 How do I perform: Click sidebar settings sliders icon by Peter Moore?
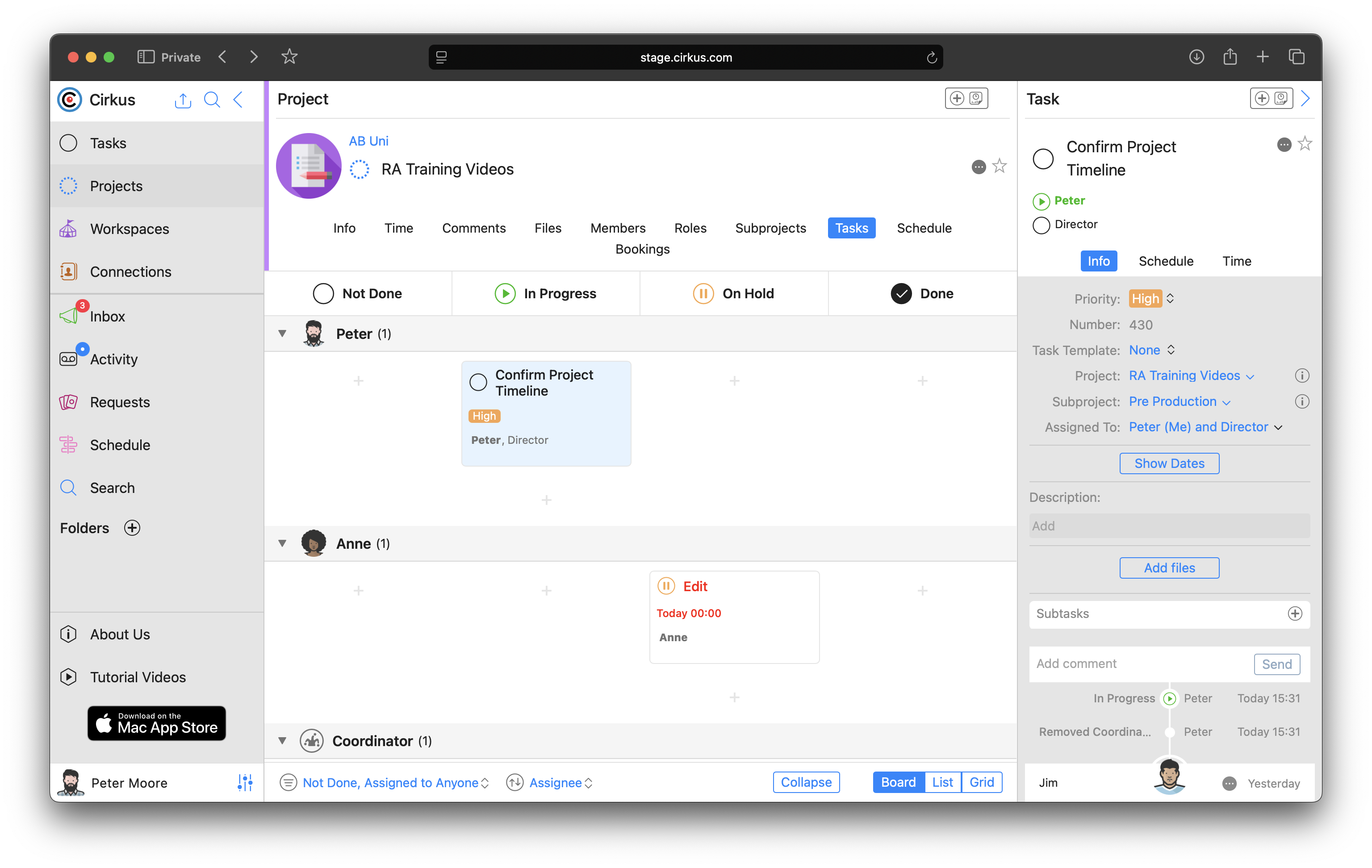245,783
